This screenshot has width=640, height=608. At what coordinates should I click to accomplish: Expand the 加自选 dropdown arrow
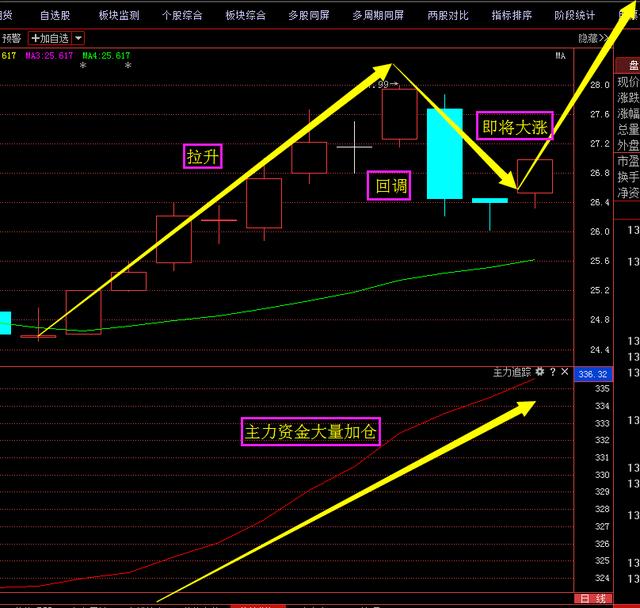point(78,38)
